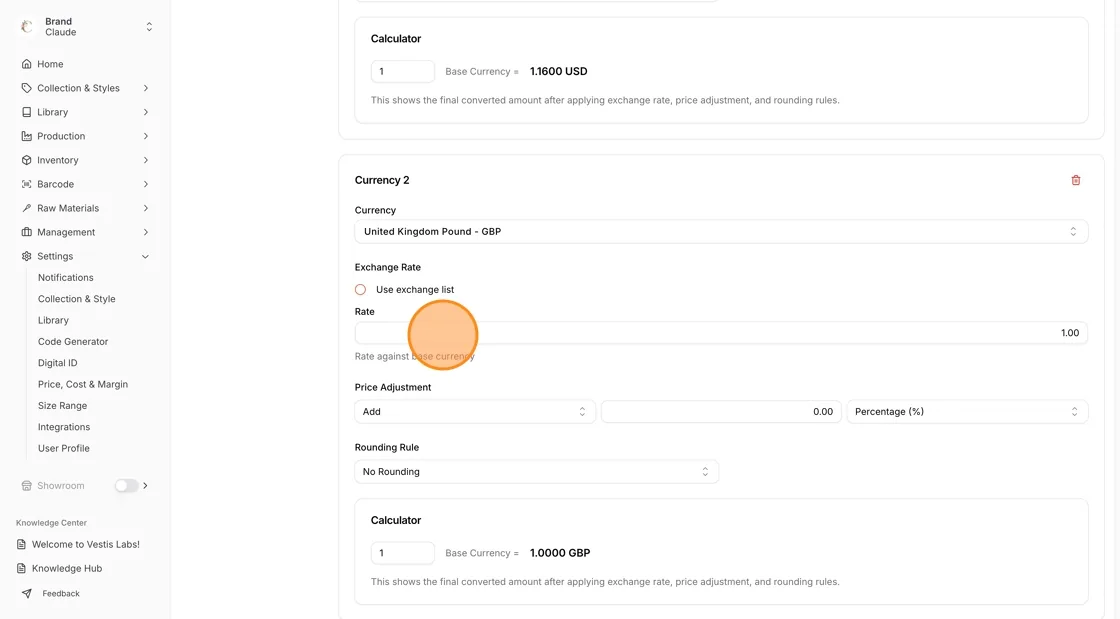Viewport: 1120px width, 619px height.
Task: Click the Price Adjustment amount field 0.00
Action: click(x=721, y=411)
